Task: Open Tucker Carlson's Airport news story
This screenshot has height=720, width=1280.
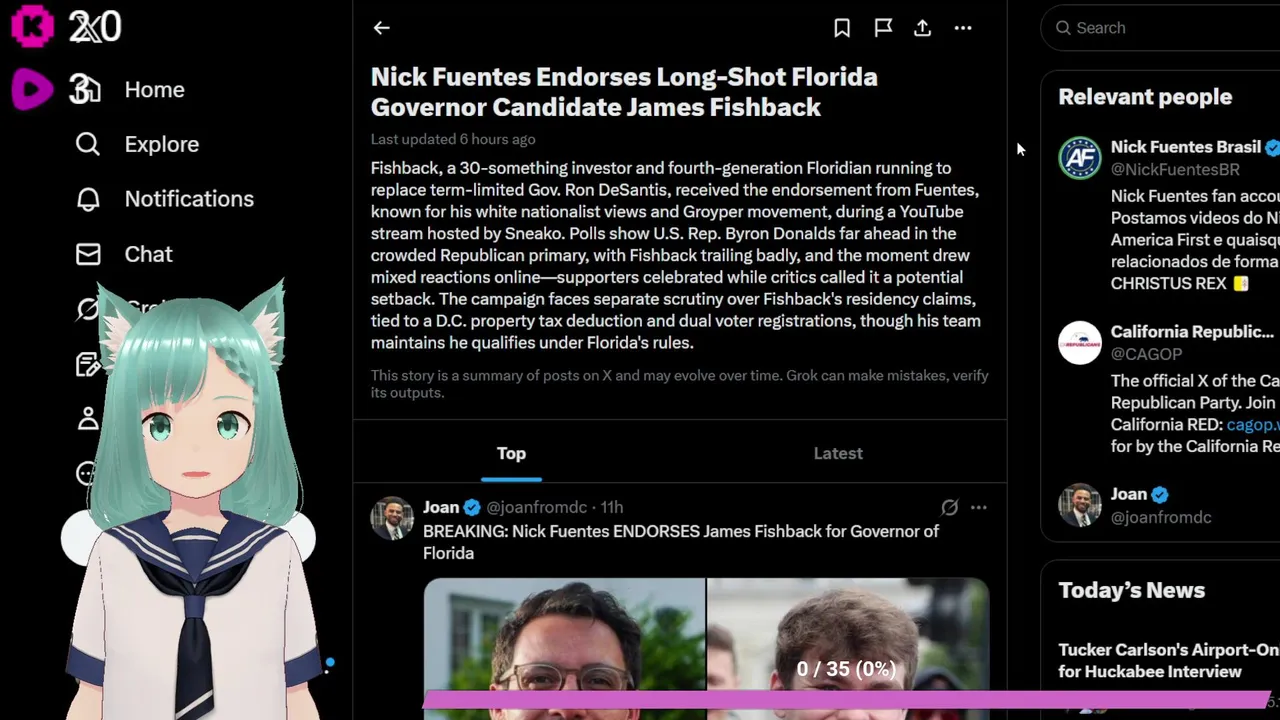Action: [1168, 661]
